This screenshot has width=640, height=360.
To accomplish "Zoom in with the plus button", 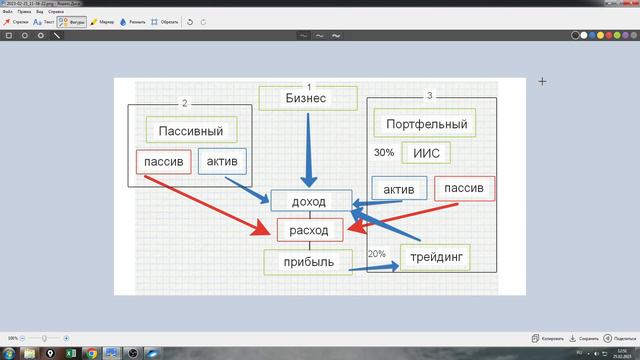I will [66, 338].
